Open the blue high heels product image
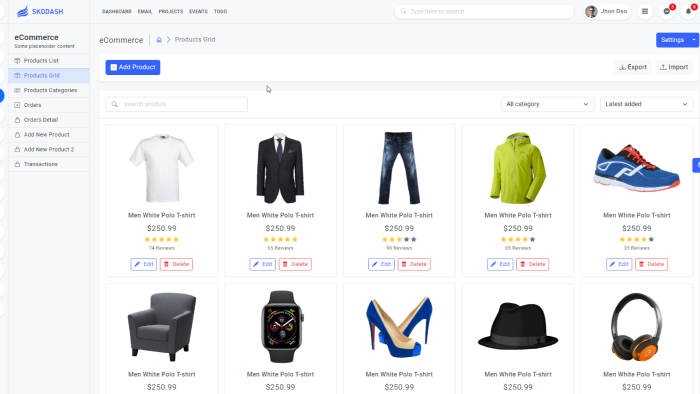 pos(399,327)
